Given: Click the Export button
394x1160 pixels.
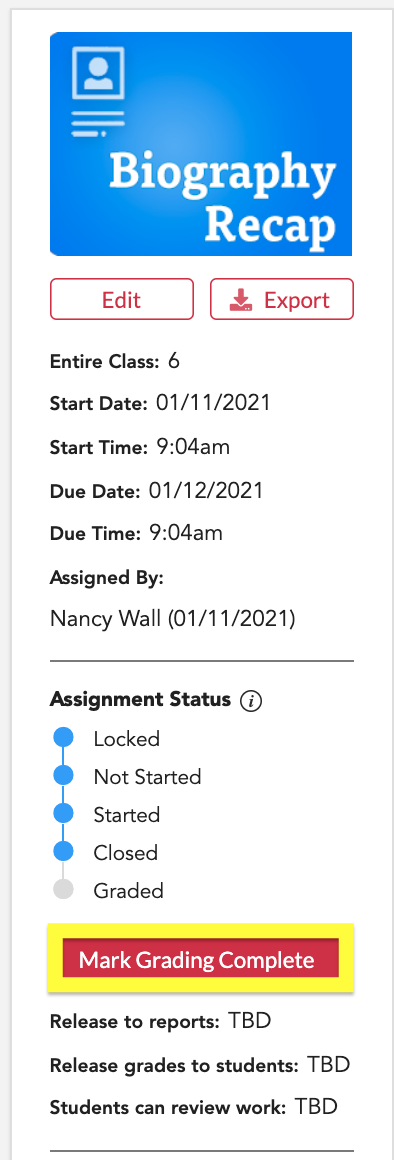Looking at the screenshot, I should 282,299.
